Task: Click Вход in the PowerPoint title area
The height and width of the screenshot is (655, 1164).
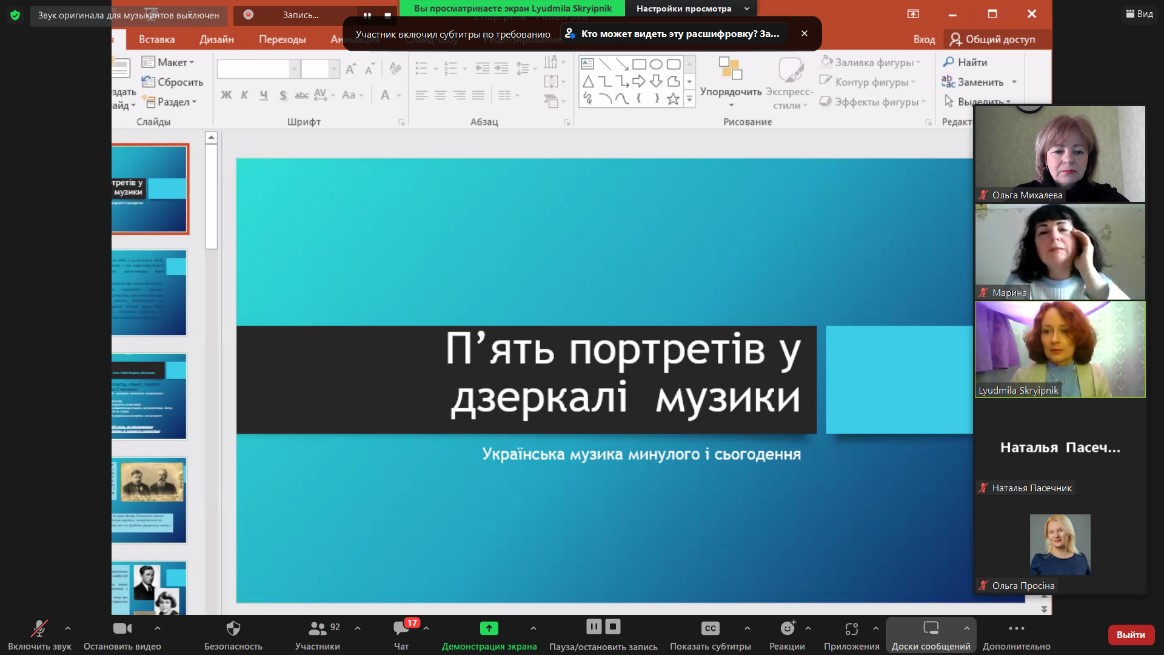Action: point(924,39)
